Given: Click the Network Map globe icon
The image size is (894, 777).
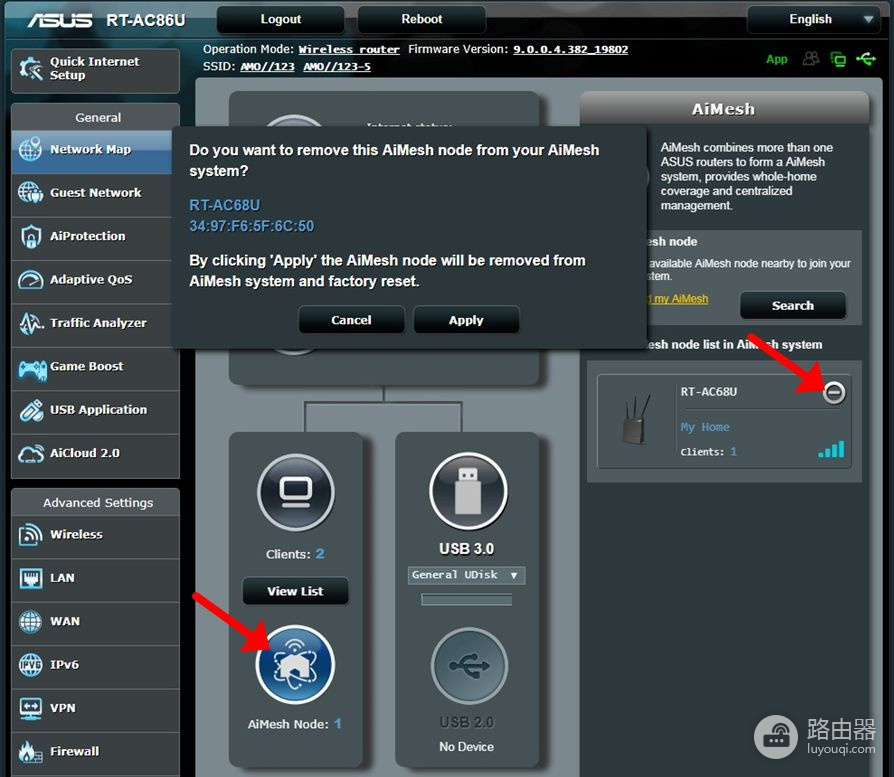Looking at the screenshot, I should point(30,149).
